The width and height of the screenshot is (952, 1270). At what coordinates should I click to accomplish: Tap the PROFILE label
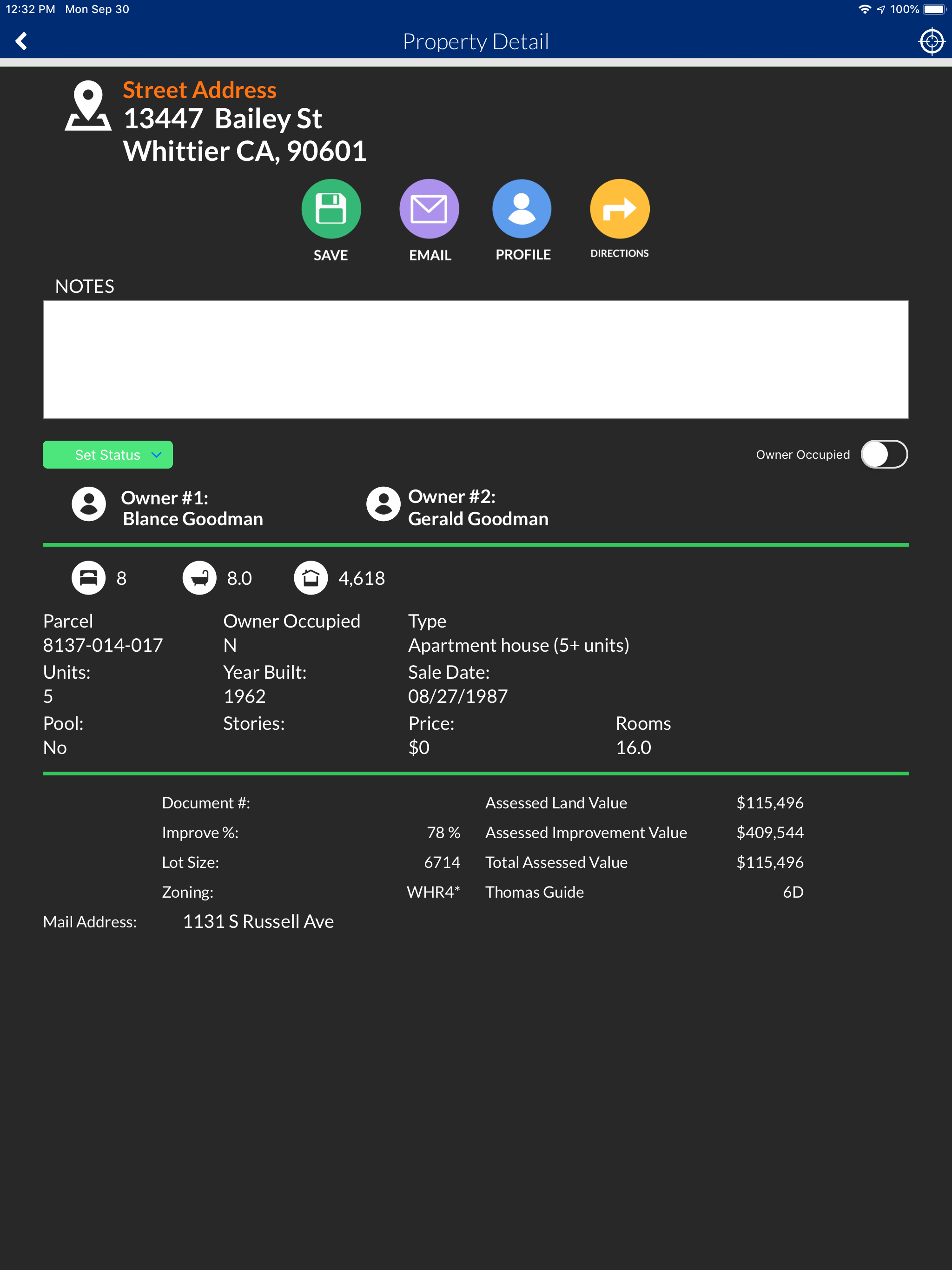tap(523, 255)
